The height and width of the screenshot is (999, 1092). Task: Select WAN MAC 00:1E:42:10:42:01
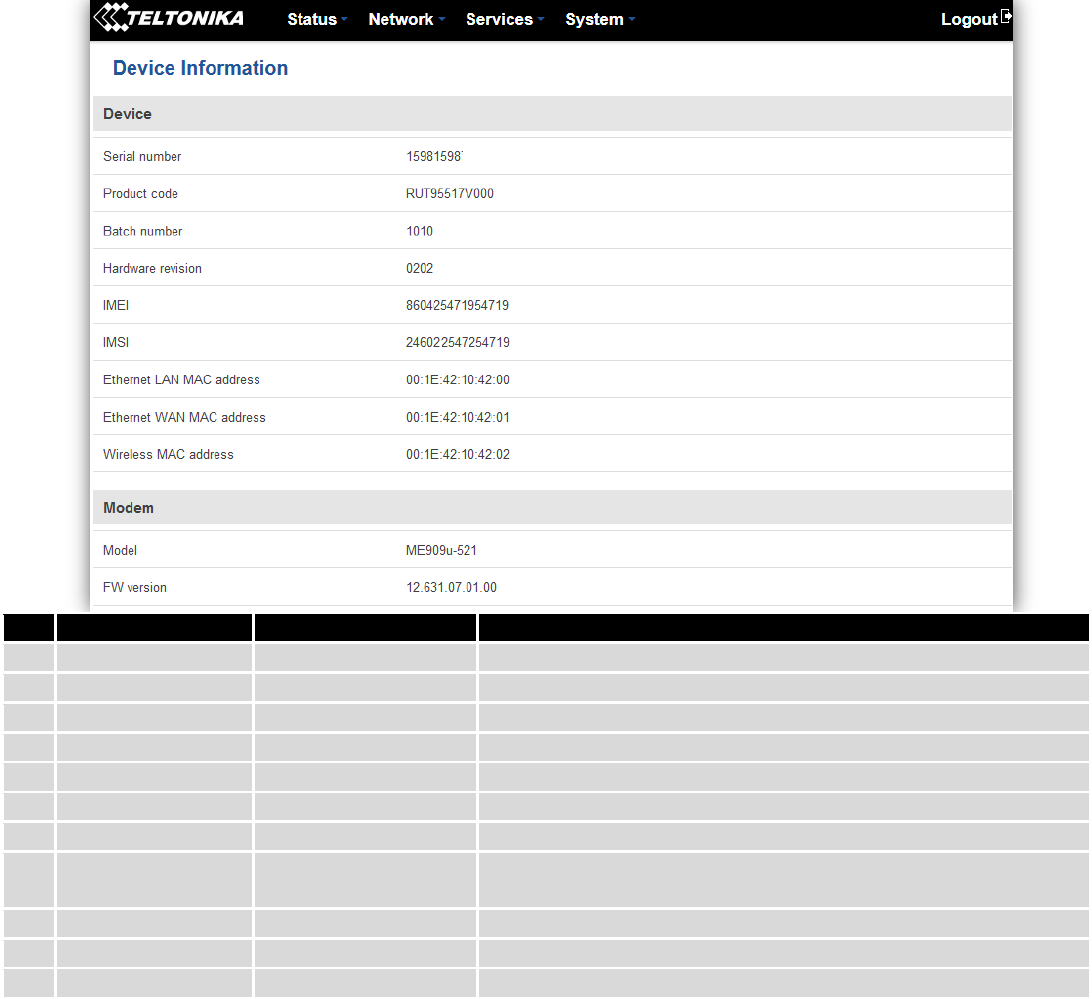(458, 417)
